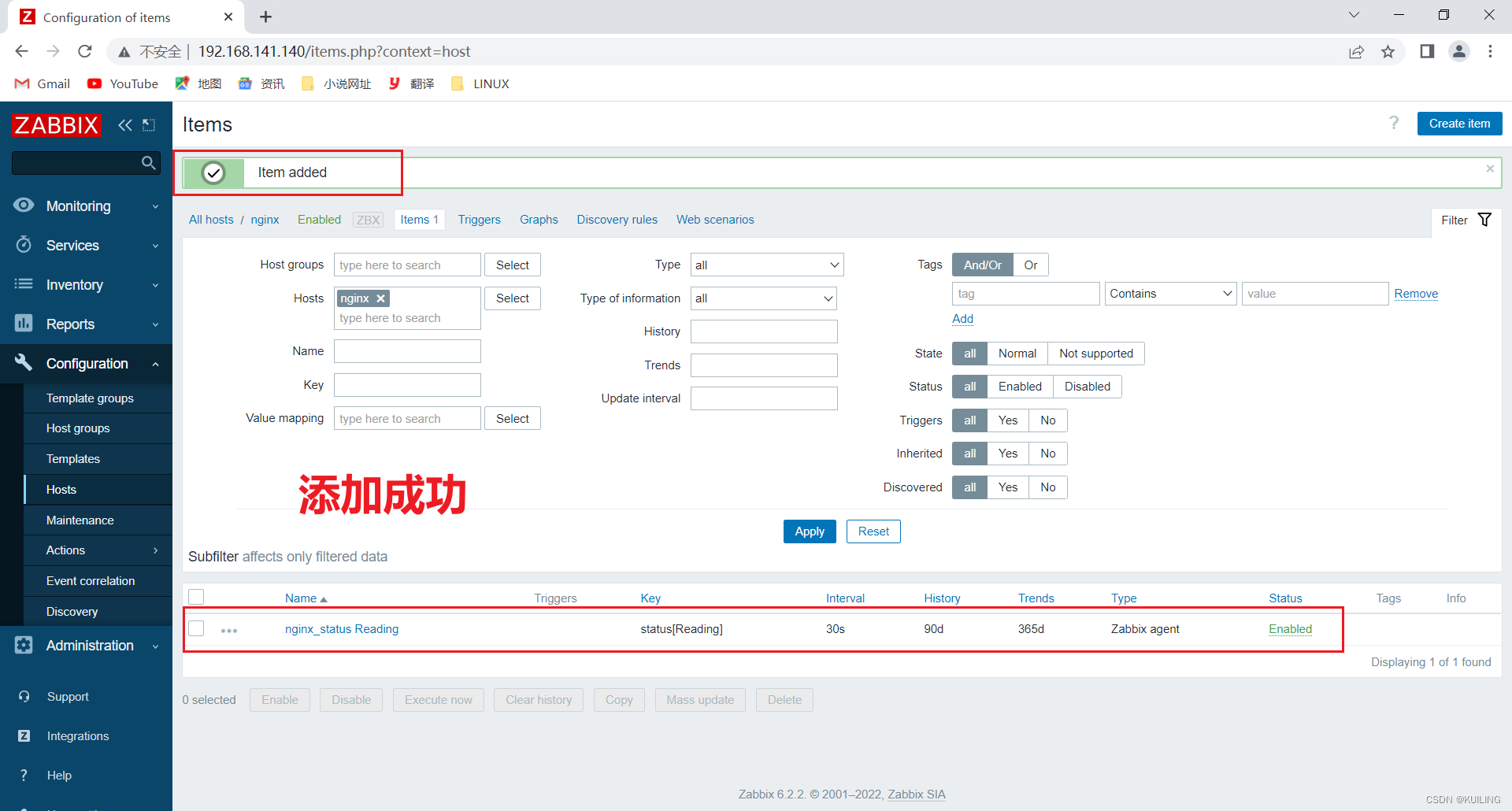
Task: Open Services clock icon menu
Action: click(24, 245)
